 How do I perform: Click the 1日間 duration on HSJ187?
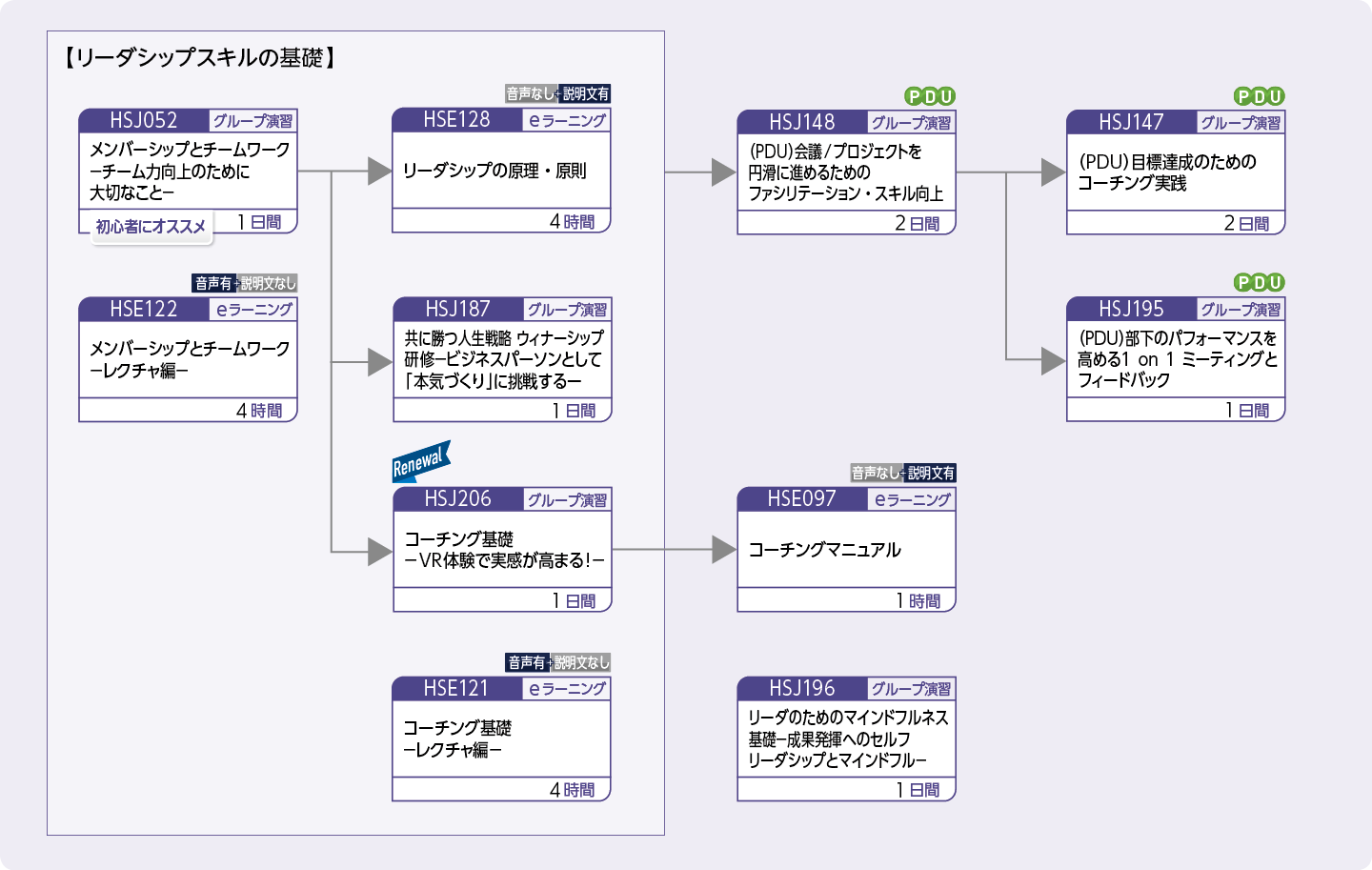(575, 411)
